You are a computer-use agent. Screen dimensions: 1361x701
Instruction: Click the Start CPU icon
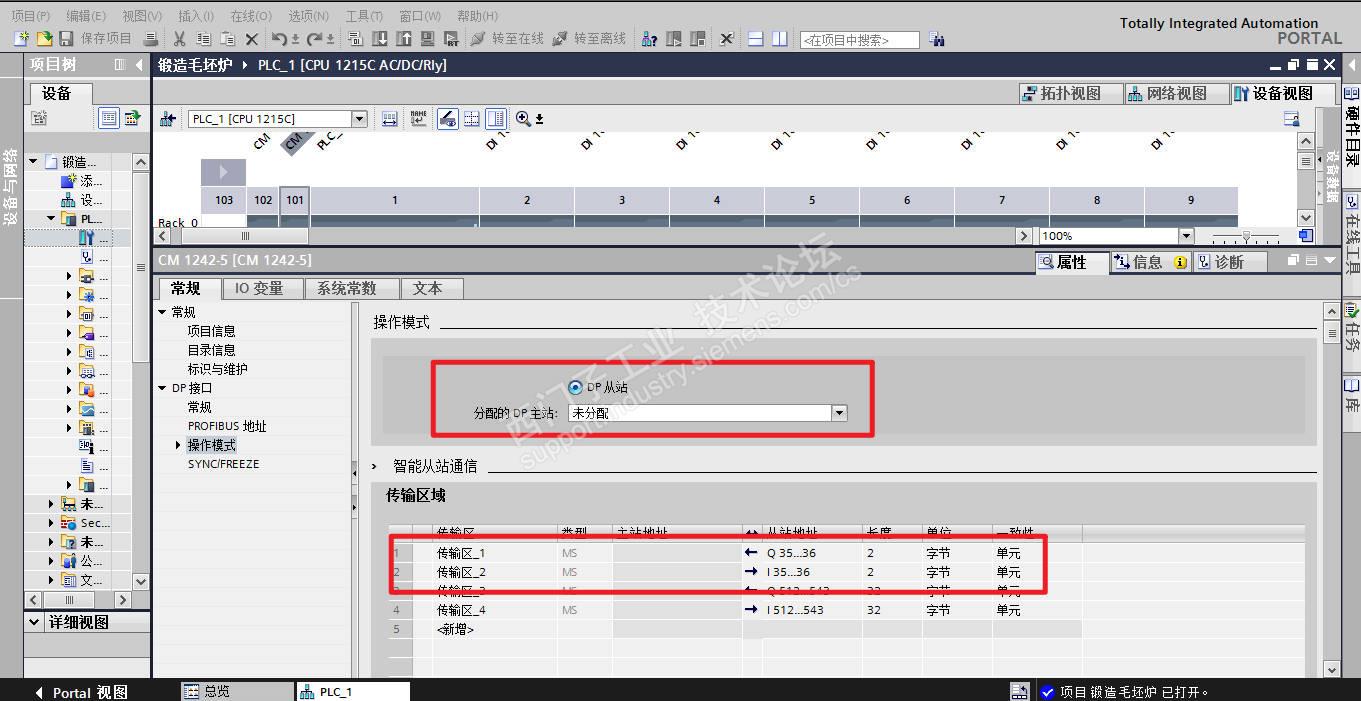674,40
